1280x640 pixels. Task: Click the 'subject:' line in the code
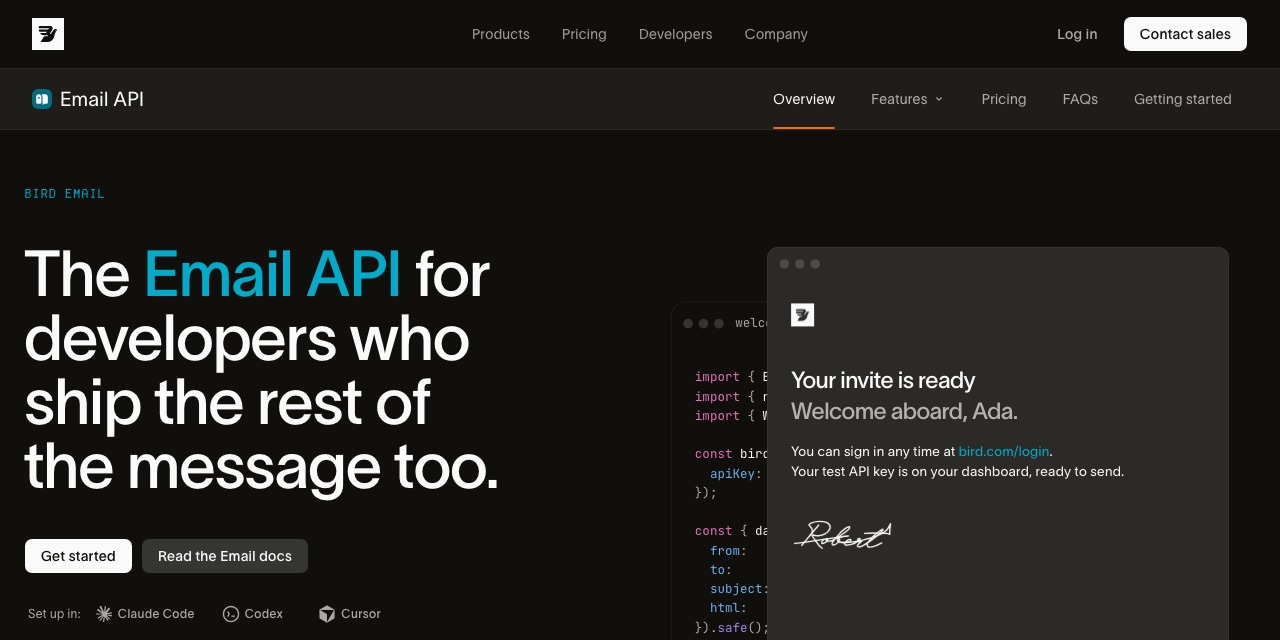737,589
